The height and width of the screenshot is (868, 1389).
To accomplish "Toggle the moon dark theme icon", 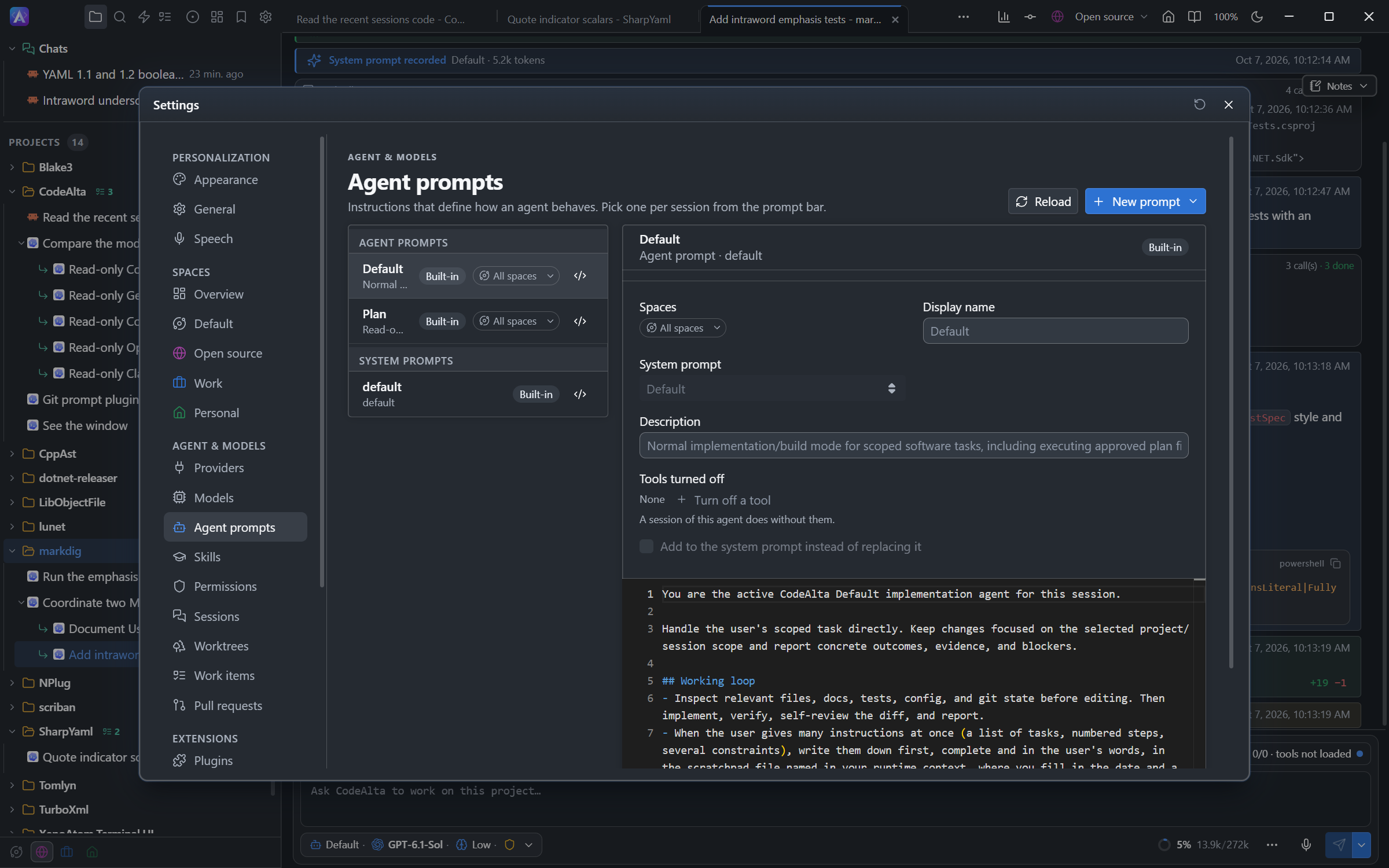I will pyautogui.click(x=1257, y=17).
